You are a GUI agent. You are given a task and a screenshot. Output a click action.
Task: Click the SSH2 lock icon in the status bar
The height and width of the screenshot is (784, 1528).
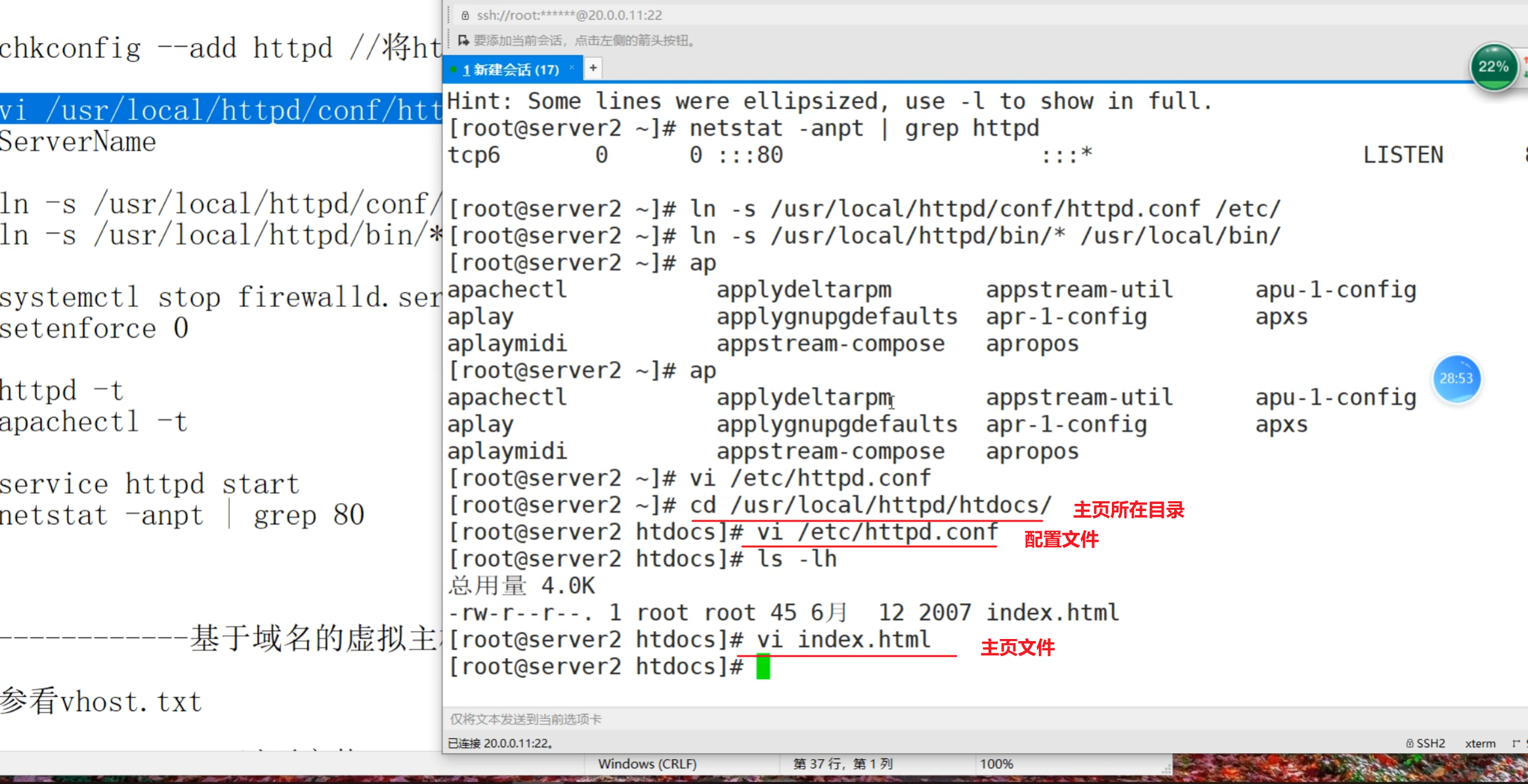[1409, 743]
